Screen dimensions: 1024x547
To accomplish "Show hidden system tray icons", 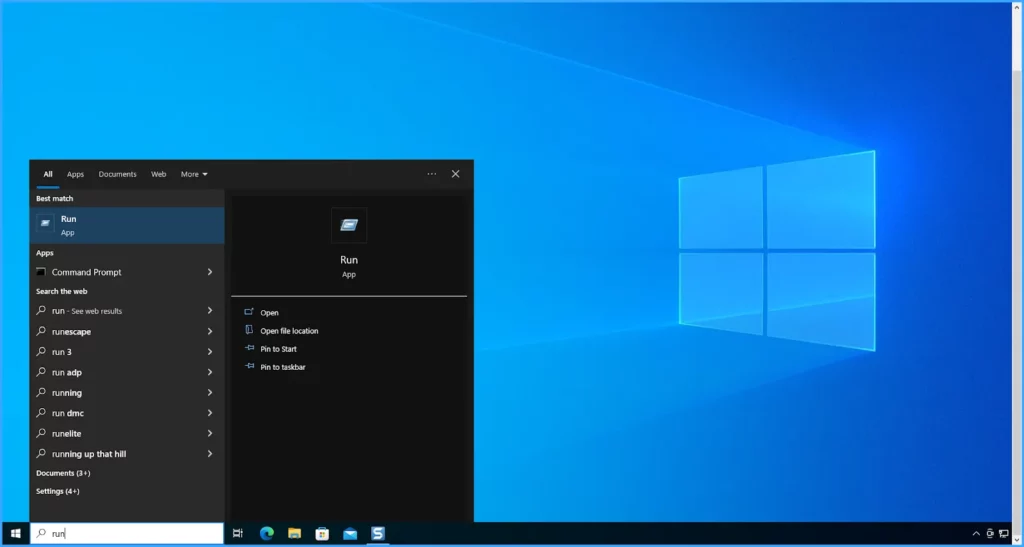I will pos(975,534).
